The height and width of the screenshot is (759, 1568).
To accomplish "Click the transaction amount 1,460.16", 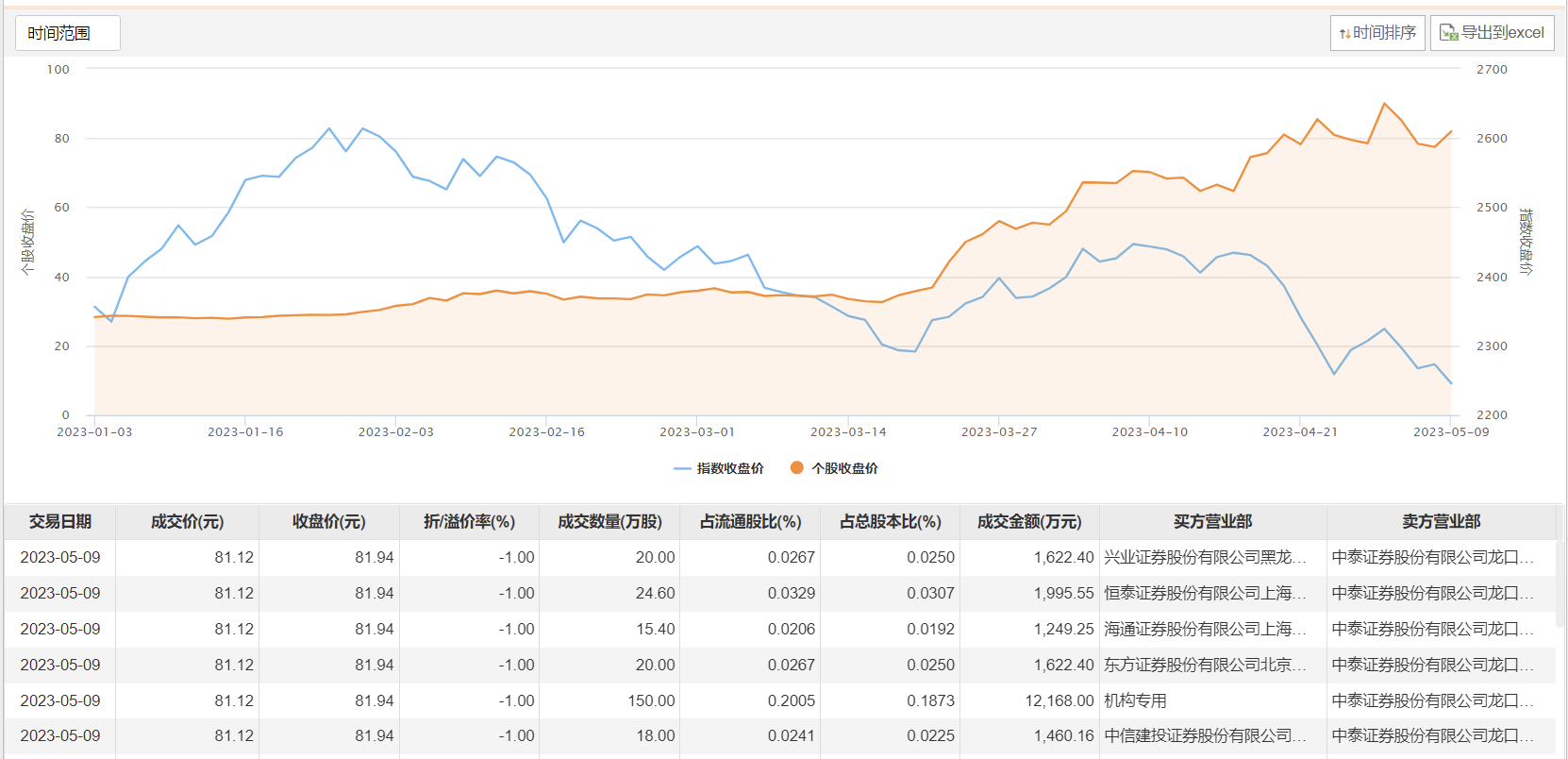I will pos(1063,736).
